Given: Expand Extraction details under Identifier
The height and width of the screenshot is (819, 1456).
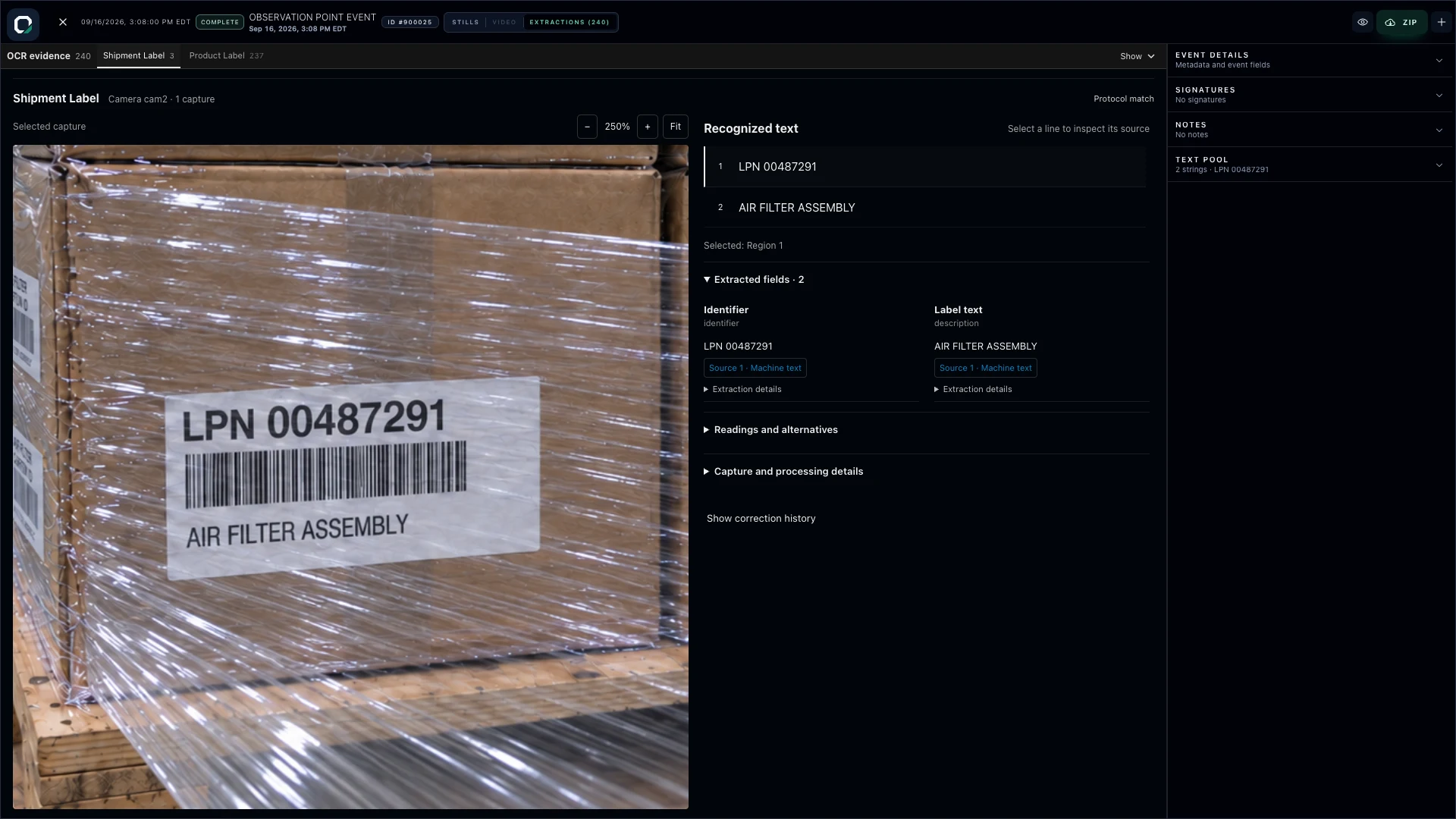Looking at the screenshot, I should [x=742, y=390].
